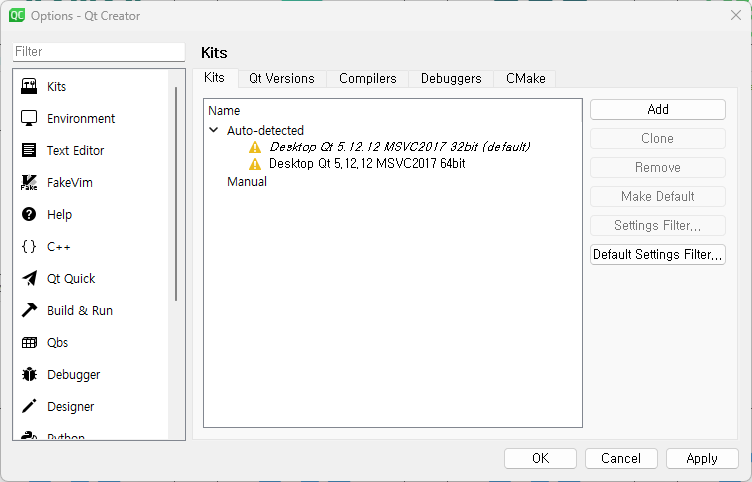Open C++ settings category label
This screenshot has height=482, width=752.
(x=59, y=247)
